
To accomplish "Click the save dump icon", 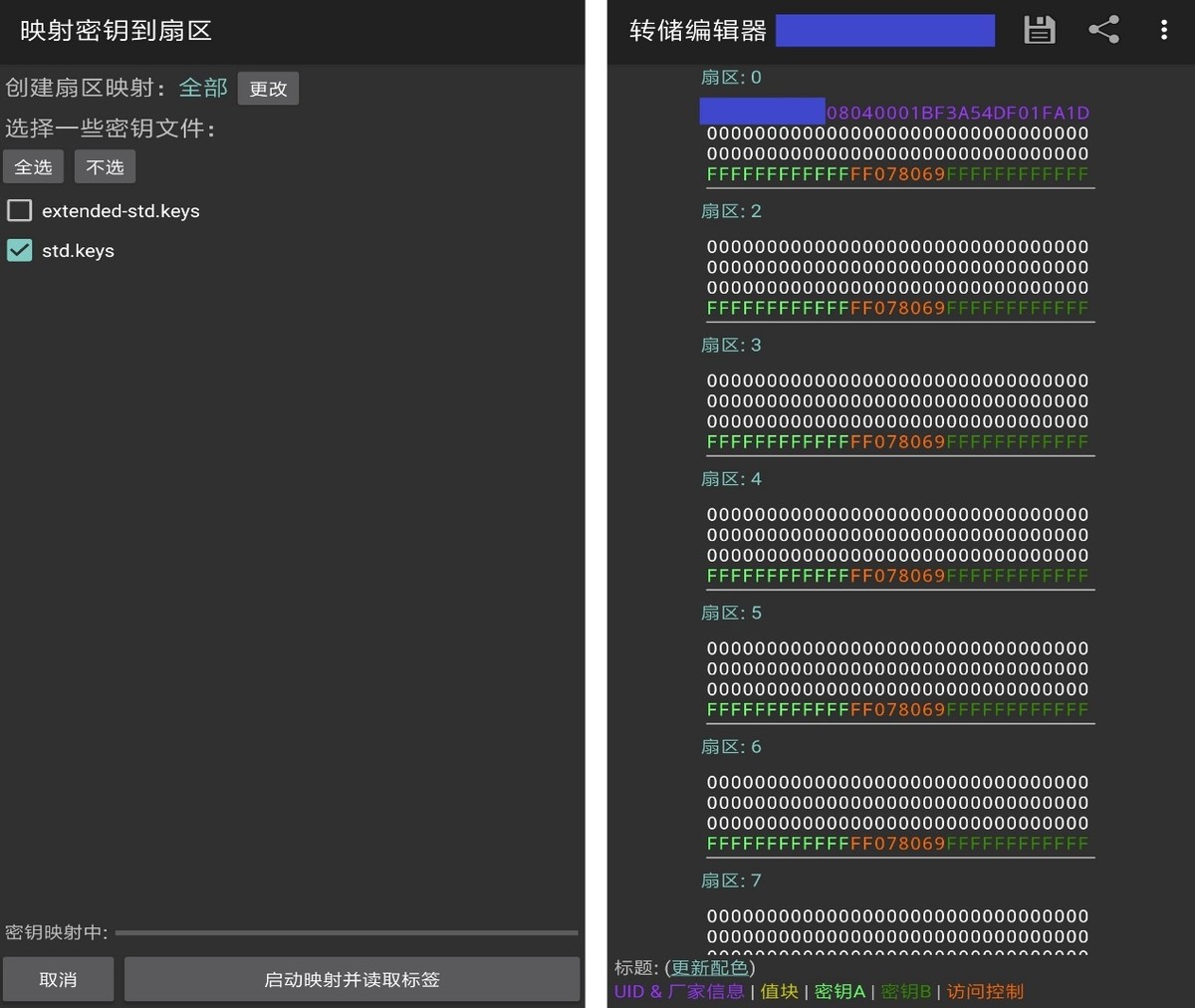I will point(1040,30).
